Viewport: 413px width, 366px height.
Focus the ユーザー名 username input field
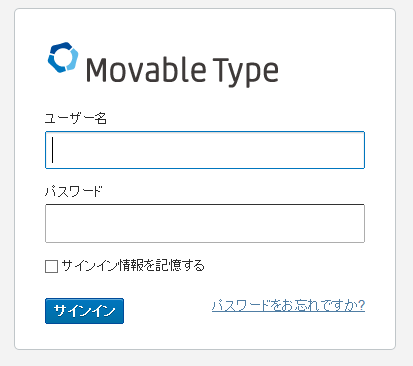pyautogui.click(x=205, y=150)
